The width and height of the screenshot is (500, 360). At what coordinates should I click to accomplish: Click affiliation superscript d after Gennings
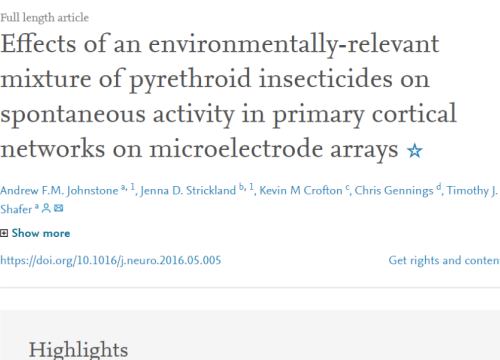[439, 187]
